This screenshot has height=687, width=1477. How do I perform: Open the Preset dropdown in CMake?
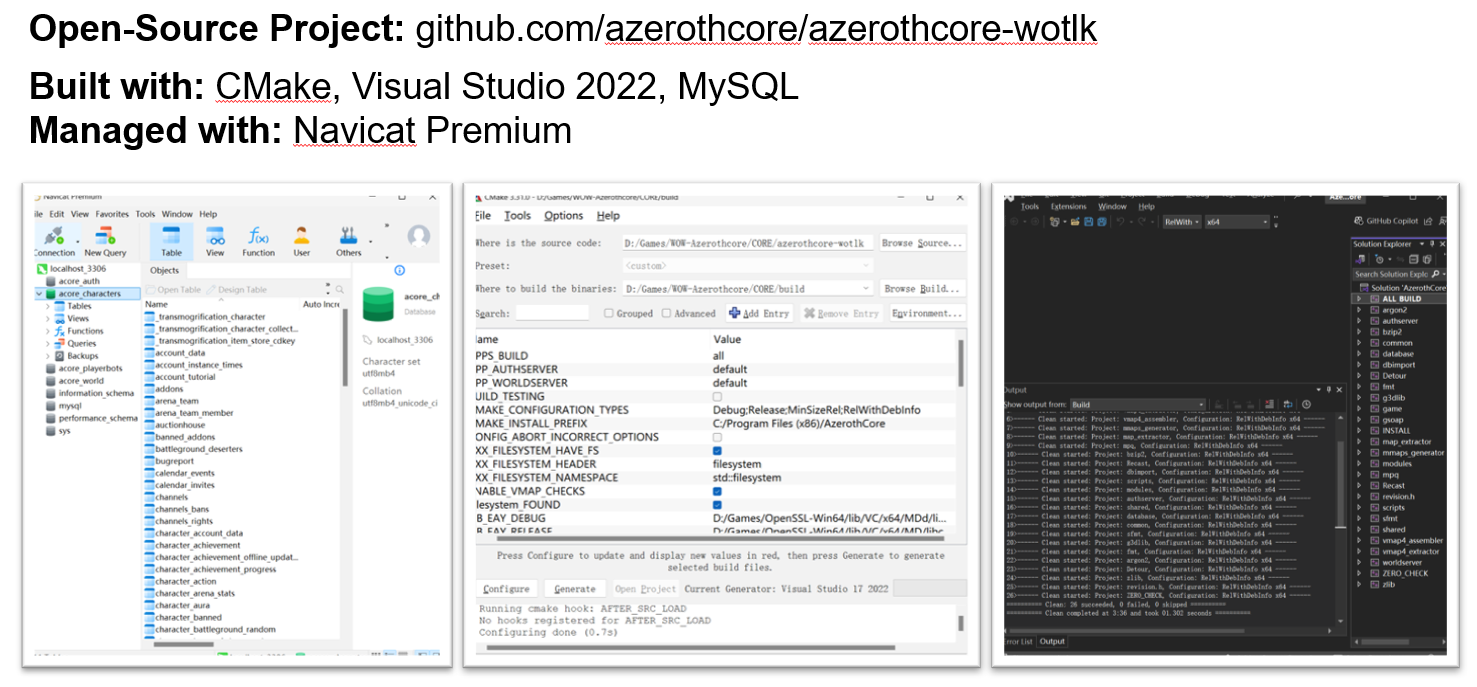point(748,265)
